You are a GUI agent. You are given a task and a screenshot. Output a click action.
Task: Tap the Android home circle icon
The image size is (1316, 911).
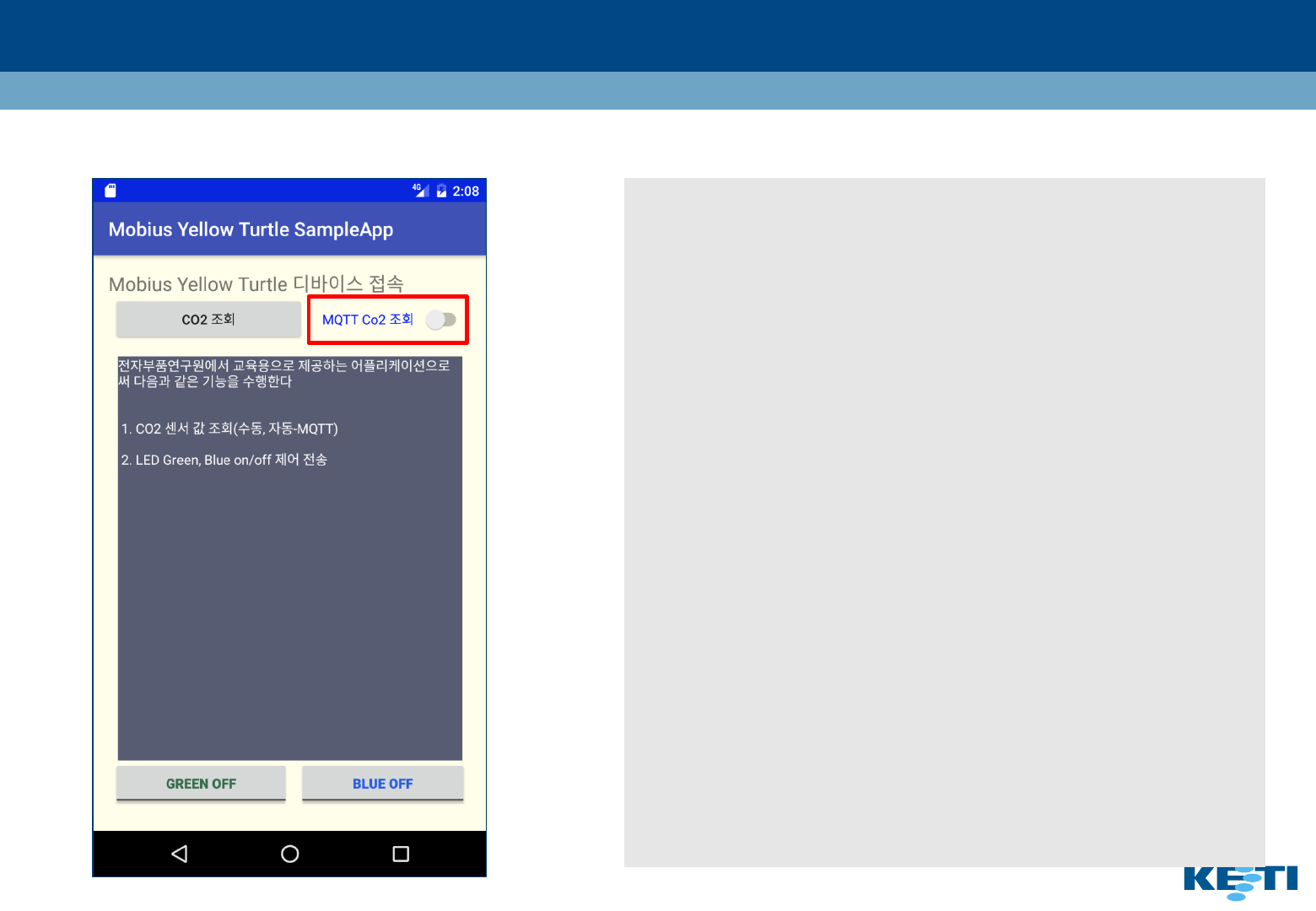point(290,854)
